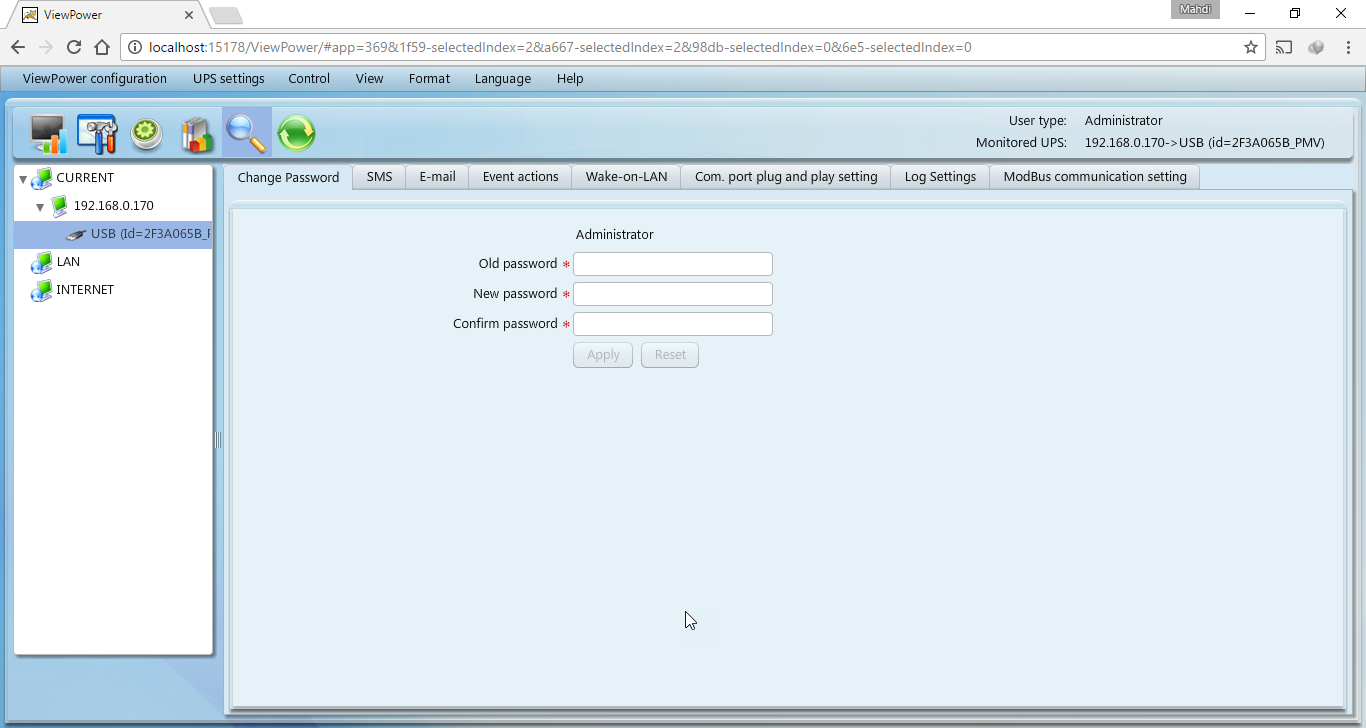
Task: Bookmark this page with the star icon
Action: [x=1250, y=47]
